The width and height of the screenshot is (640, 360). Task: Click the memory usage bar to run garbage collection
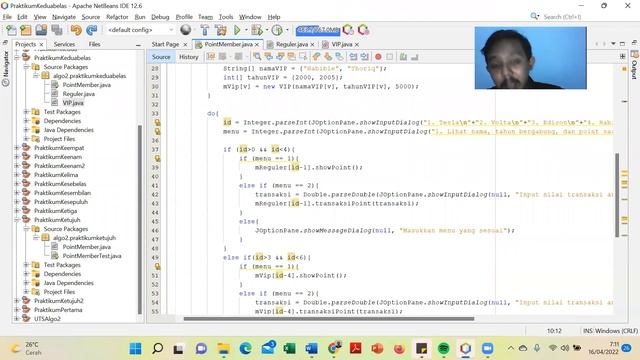[x=318, y=30]
